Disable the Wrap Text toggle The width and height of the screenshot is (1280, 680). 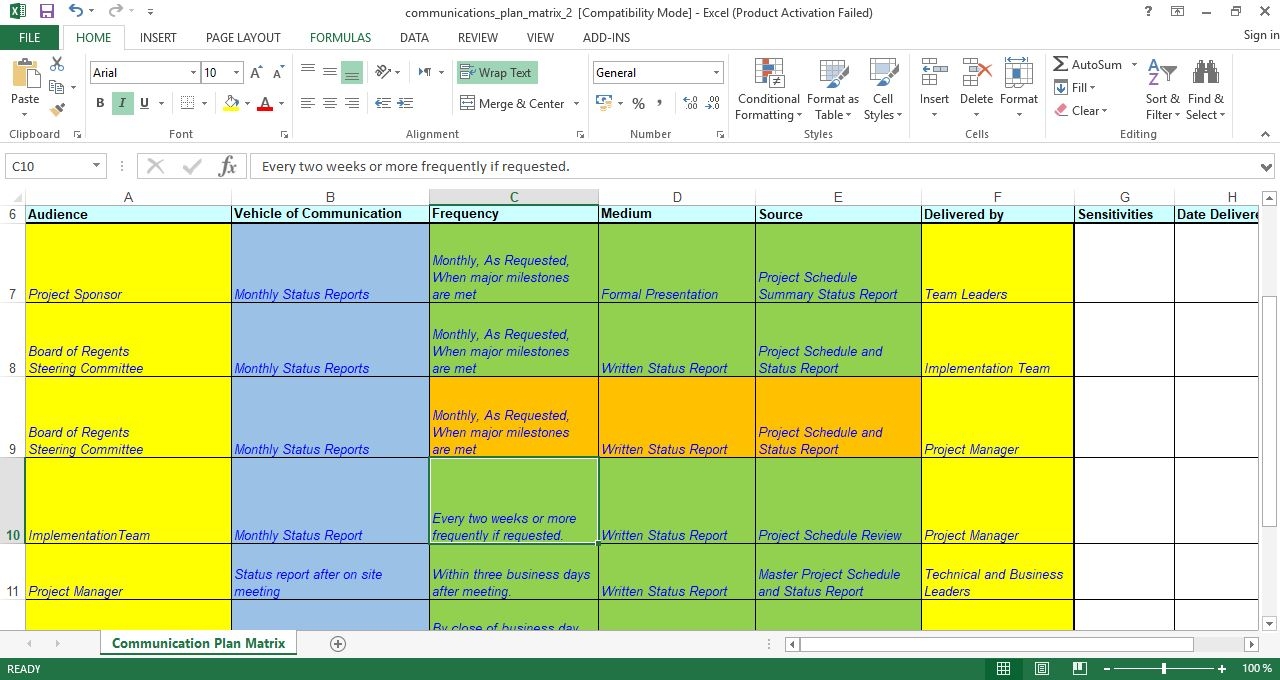click(496, 73)
